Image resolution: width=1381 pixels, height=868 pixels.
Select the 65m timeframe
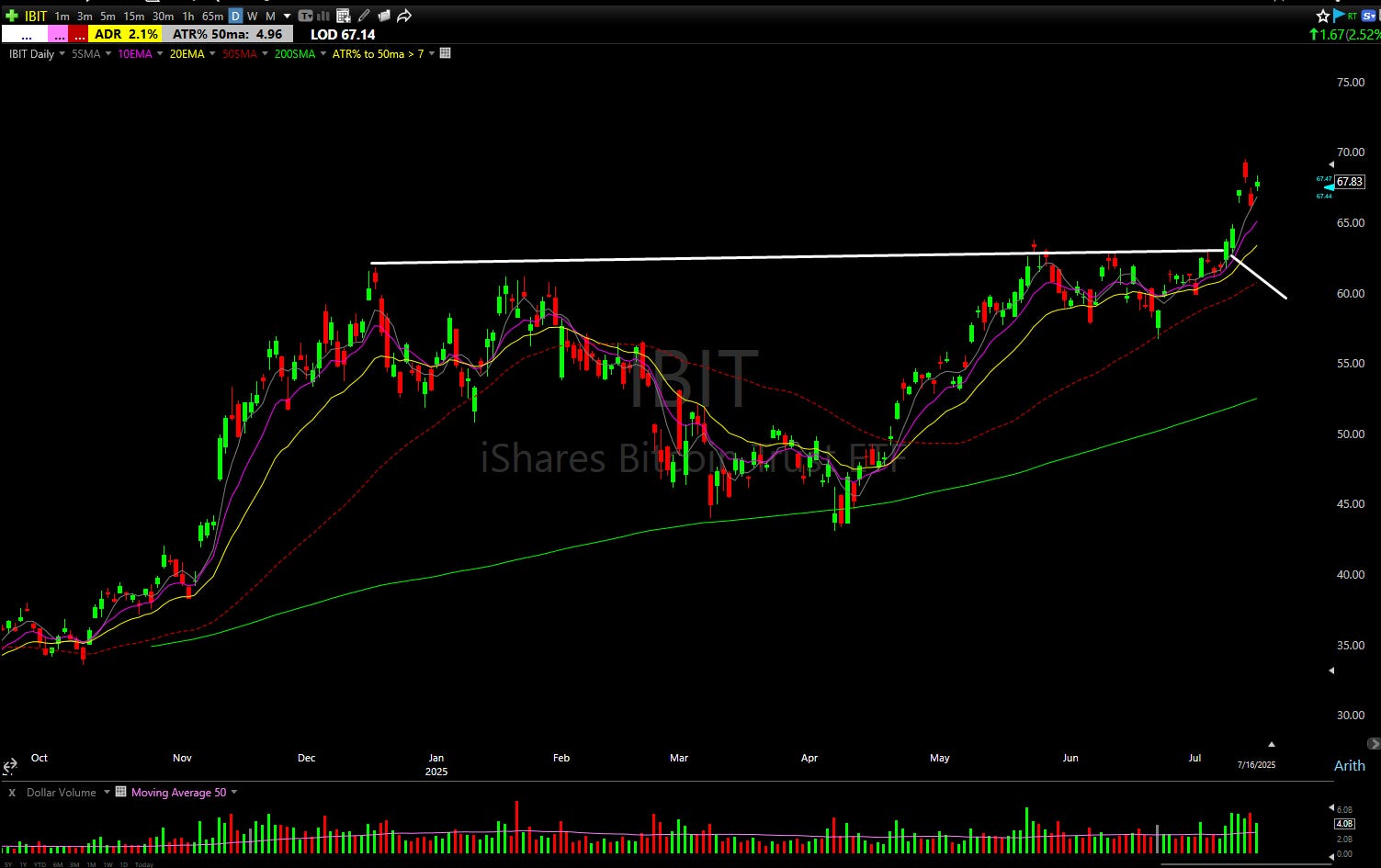point(213,16)
